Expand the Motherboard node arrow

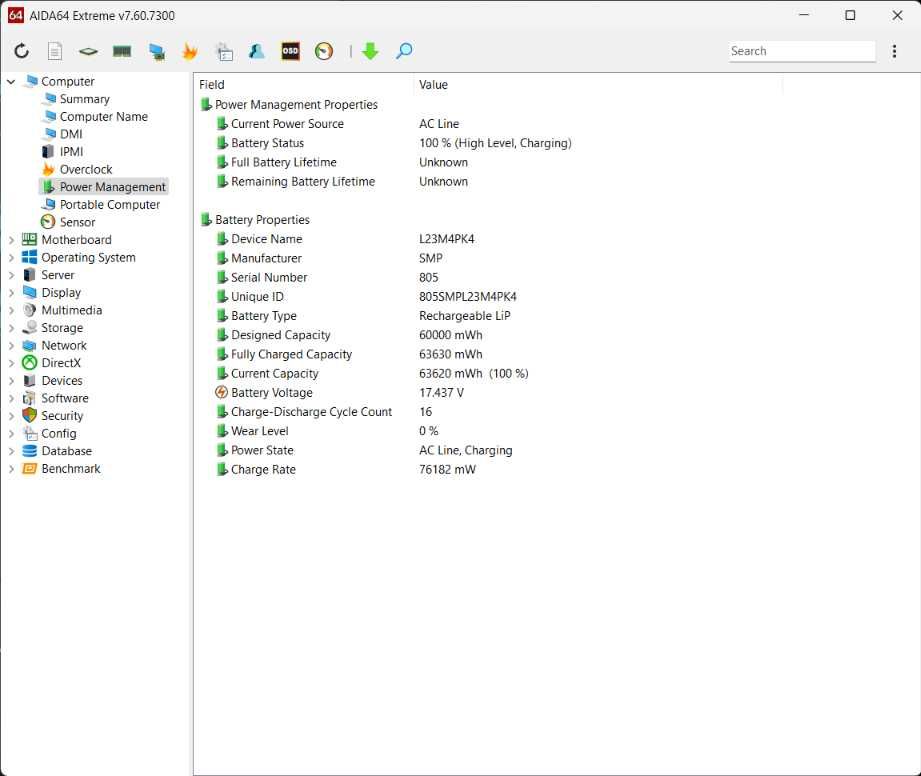11,240
